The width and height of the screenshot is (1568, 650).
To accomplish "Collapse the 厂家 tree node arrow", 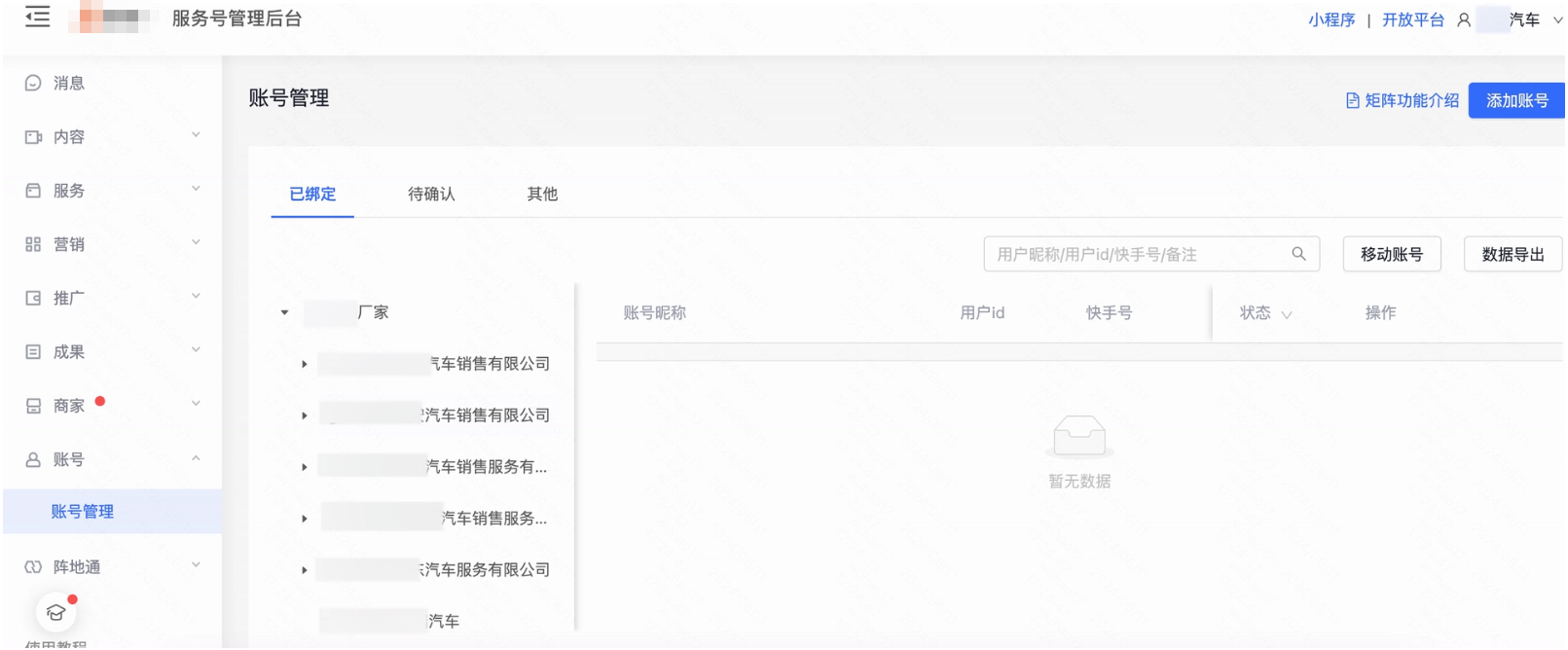I will 284,312.
